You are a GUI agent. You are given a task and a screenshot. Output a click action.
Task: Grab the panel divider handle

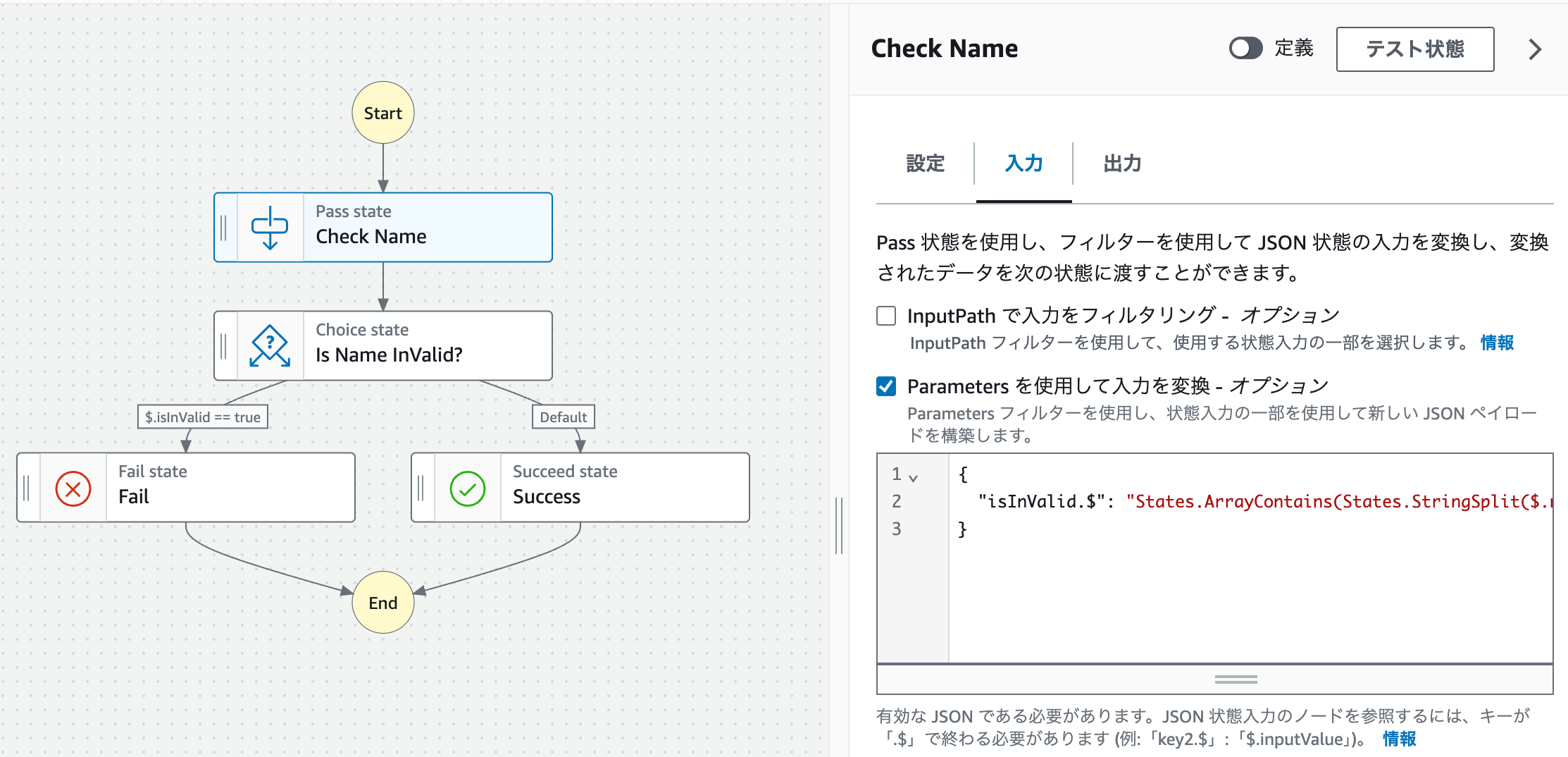(838, 525)
